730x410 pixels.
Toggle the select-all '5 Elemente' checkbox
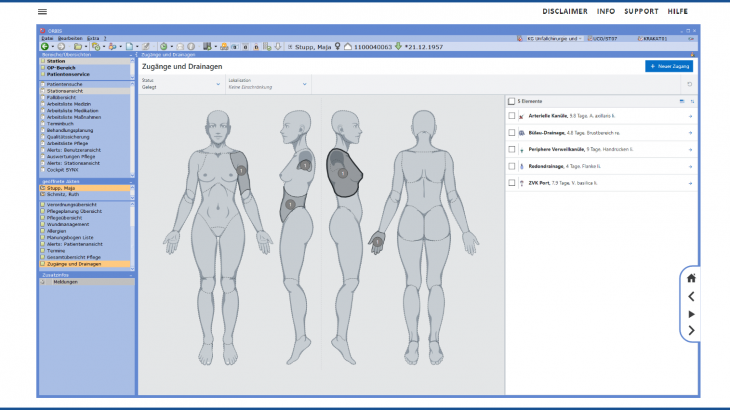tap(512, 101)
